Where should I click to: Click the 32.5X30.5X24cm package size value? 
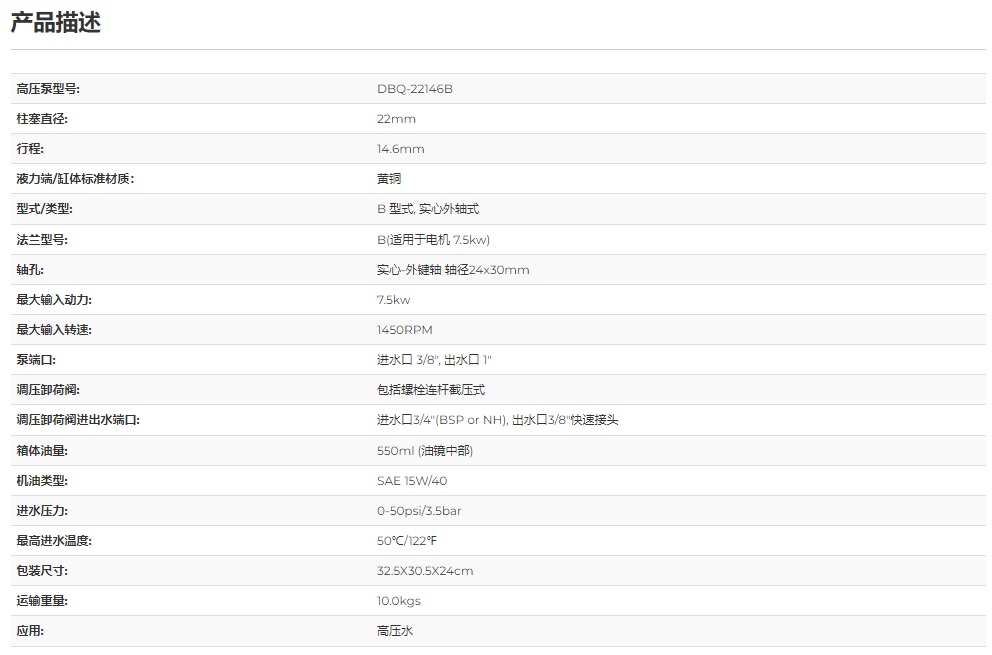point(425,571)
